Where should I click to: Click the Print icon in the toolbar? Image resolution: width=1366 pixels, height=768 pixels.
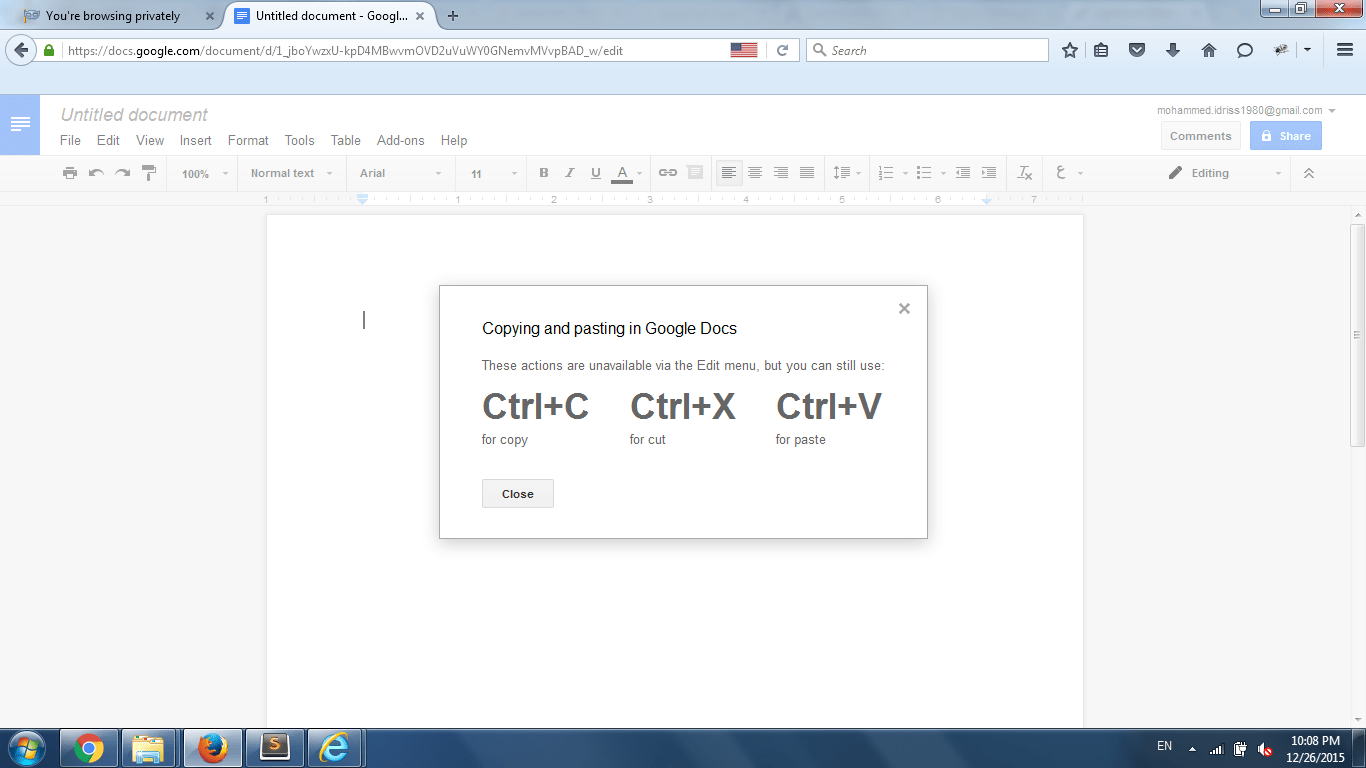tap(70, 173)
